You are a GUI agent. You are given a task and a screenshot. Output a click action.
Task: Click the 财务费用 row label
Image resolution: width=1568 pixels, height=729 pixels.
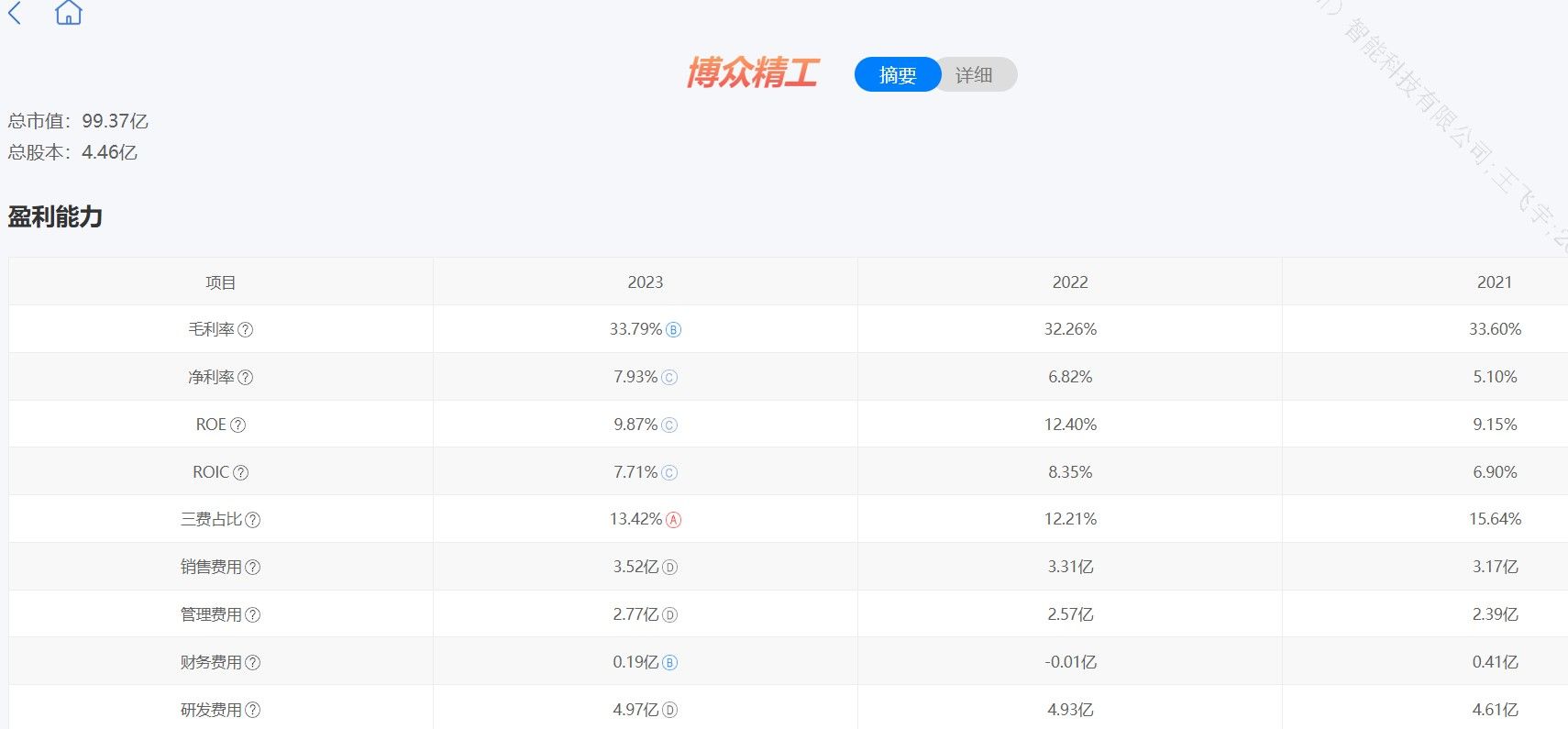[212, 662]
